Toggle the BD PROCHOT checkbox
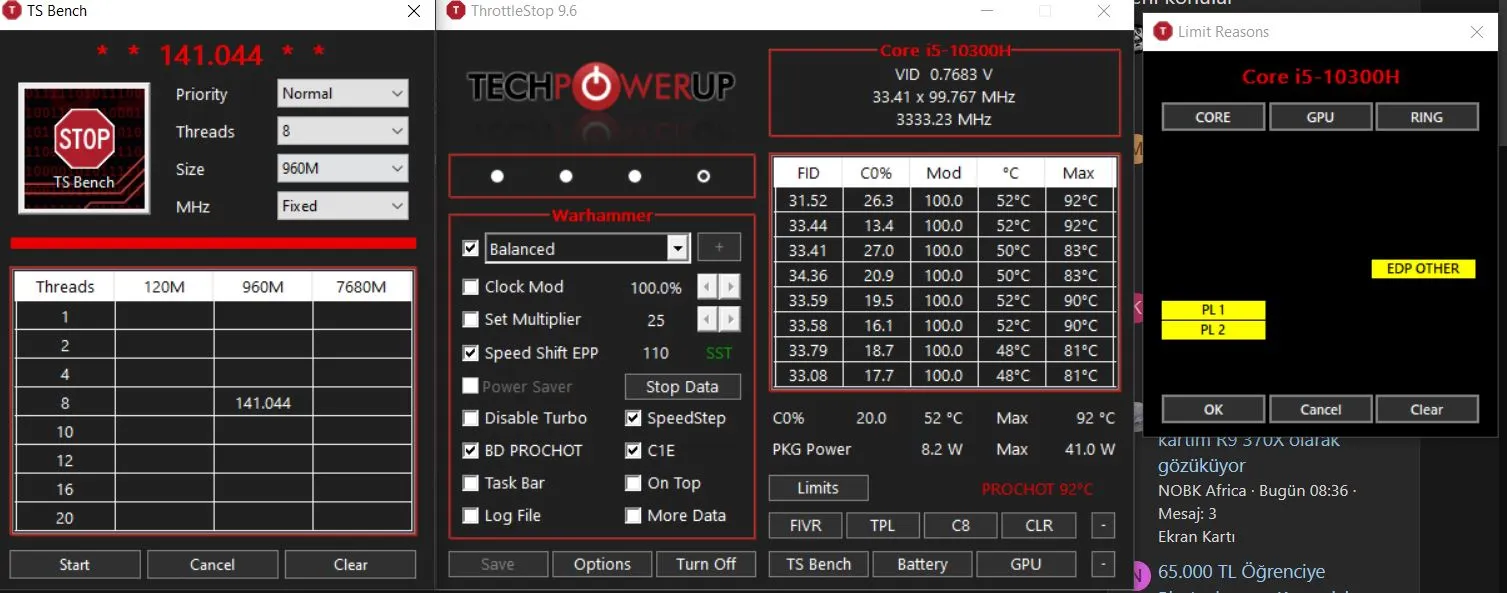 point(471,451)
